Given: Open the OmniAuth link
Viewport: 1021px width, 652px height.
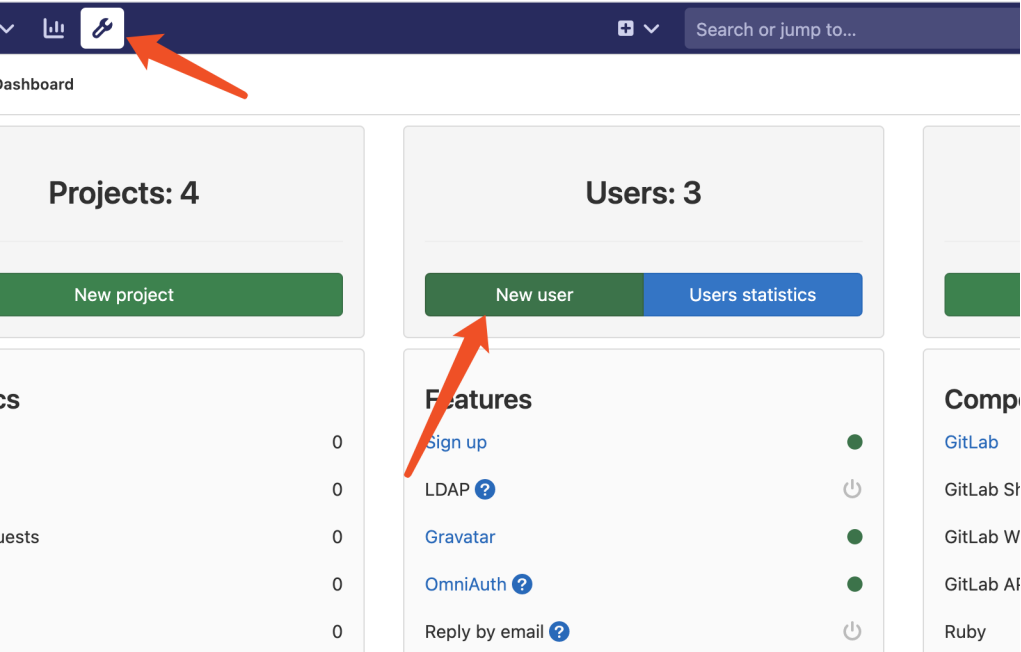Looking at the screenshot, I should pyautogui.click(x=466, y=584).
